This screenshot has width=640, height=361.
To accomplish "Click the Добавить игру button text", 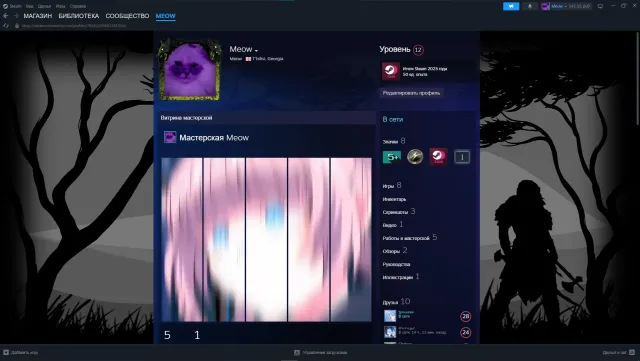I will coord(24,352).
